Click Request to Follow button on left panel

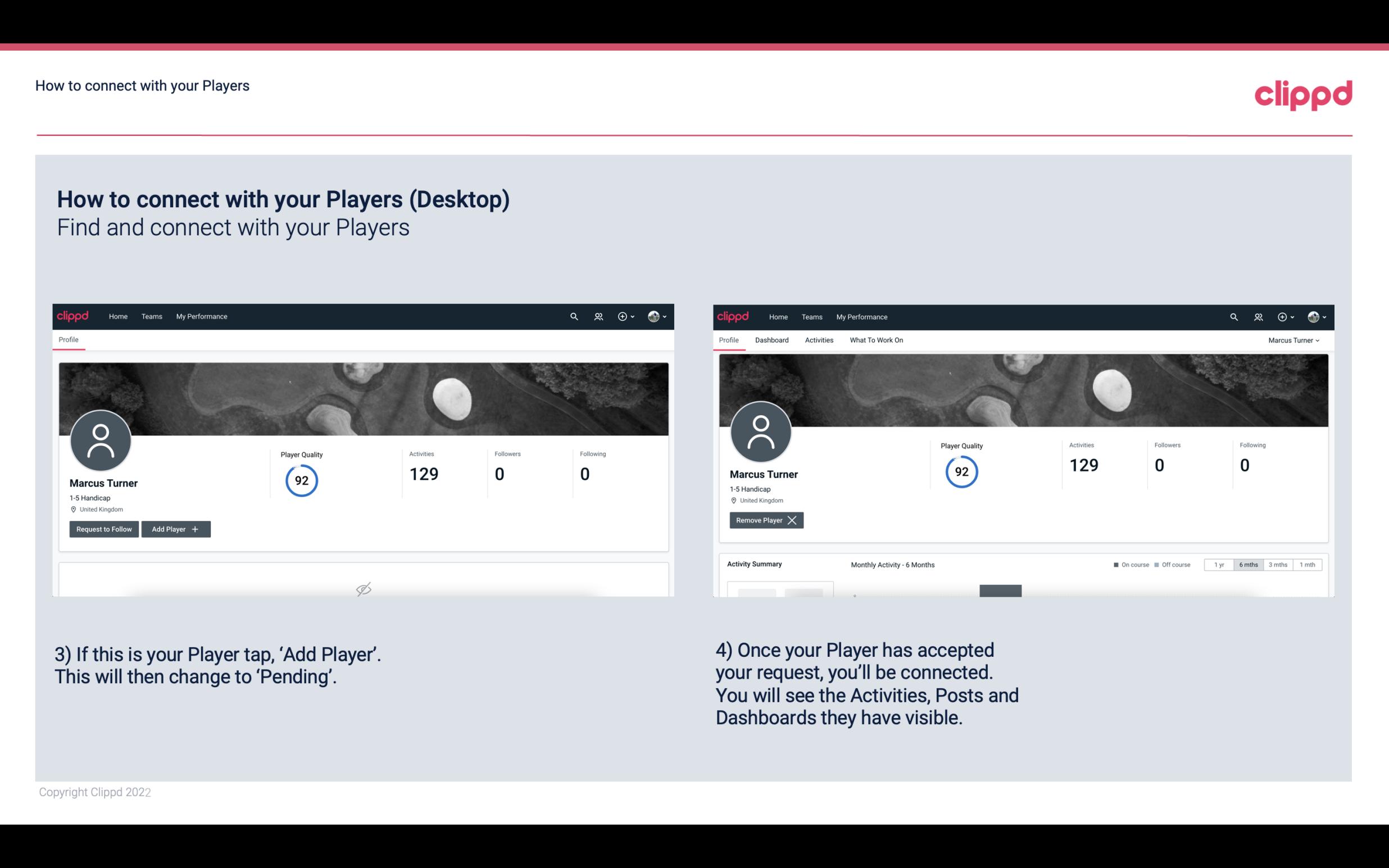pos(104,528)
